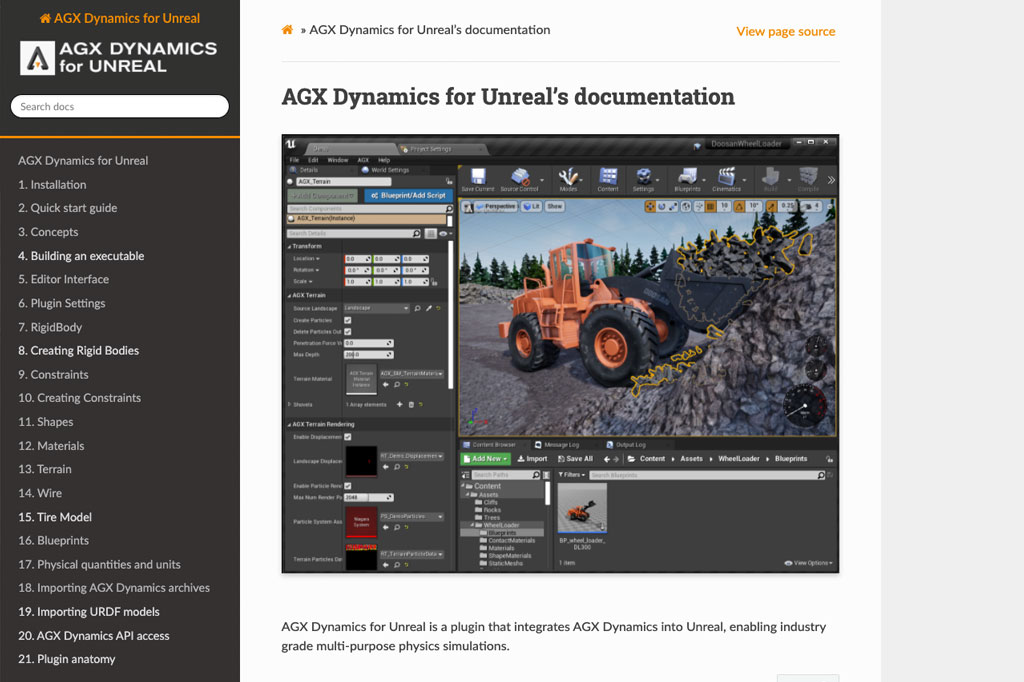1024x682 pixels.
Task: Expand the toolbar overflow chevron after Compile
Action: 831,180
